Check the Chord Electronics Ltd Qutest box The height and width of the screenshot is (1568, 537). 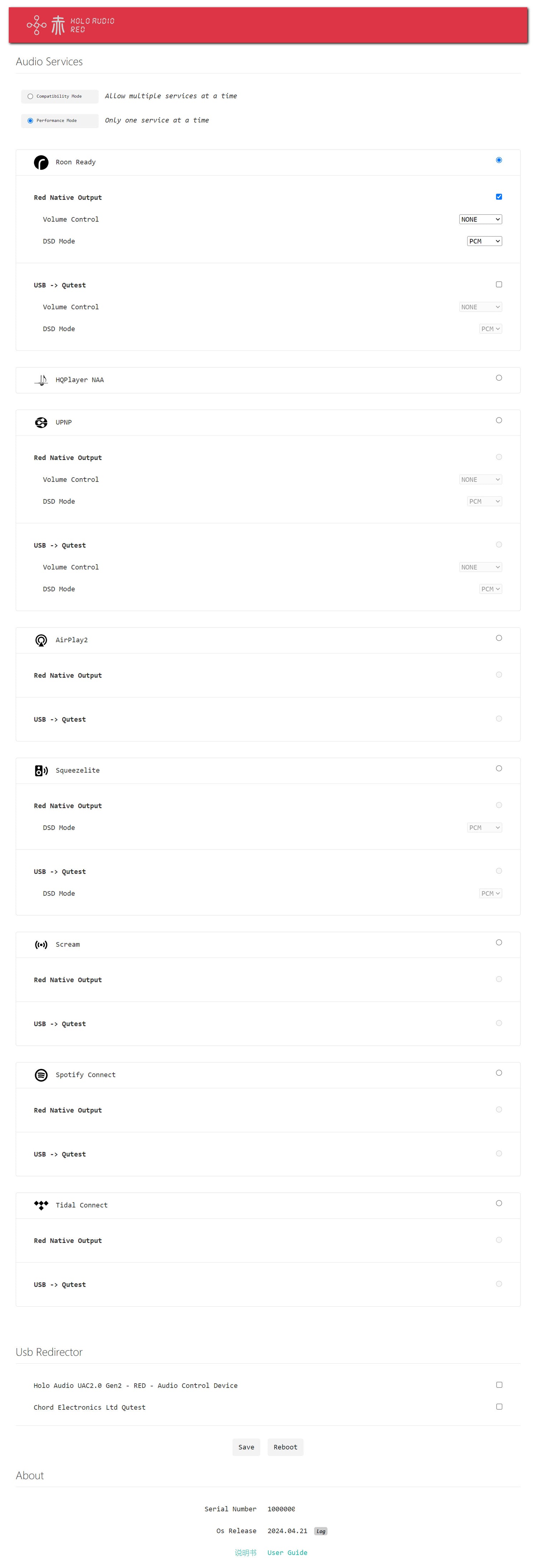(x=499, y=1407)
